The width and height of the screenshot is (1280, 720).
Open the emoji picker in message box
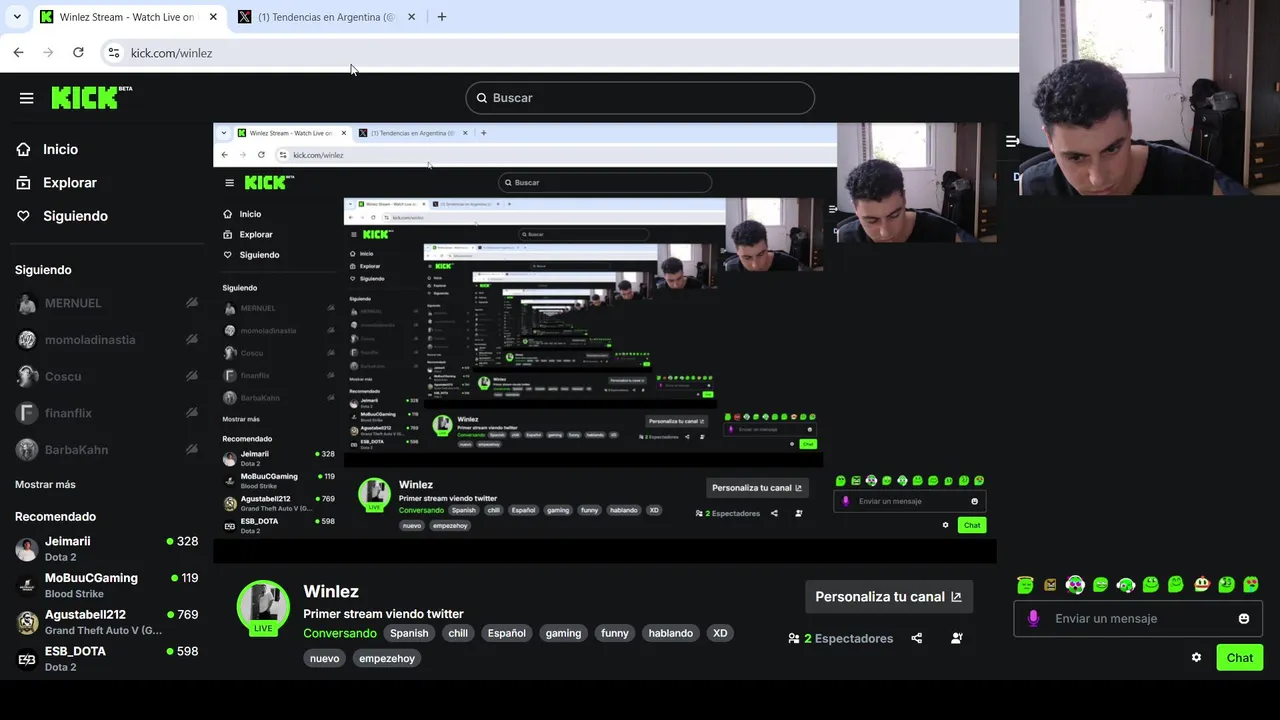tap(1244, 618)
